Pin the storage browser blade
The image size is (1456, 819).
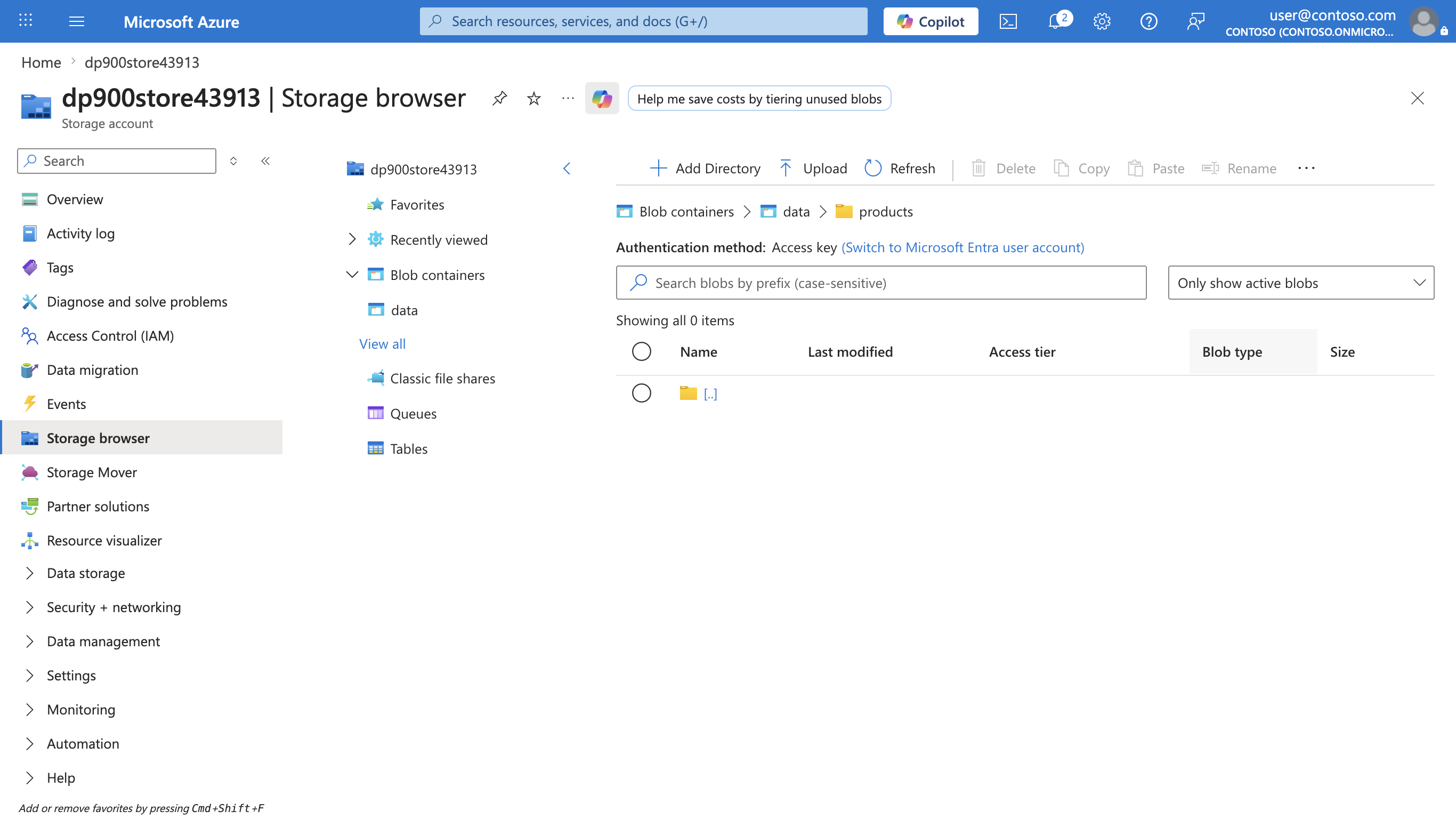[499, 99]
